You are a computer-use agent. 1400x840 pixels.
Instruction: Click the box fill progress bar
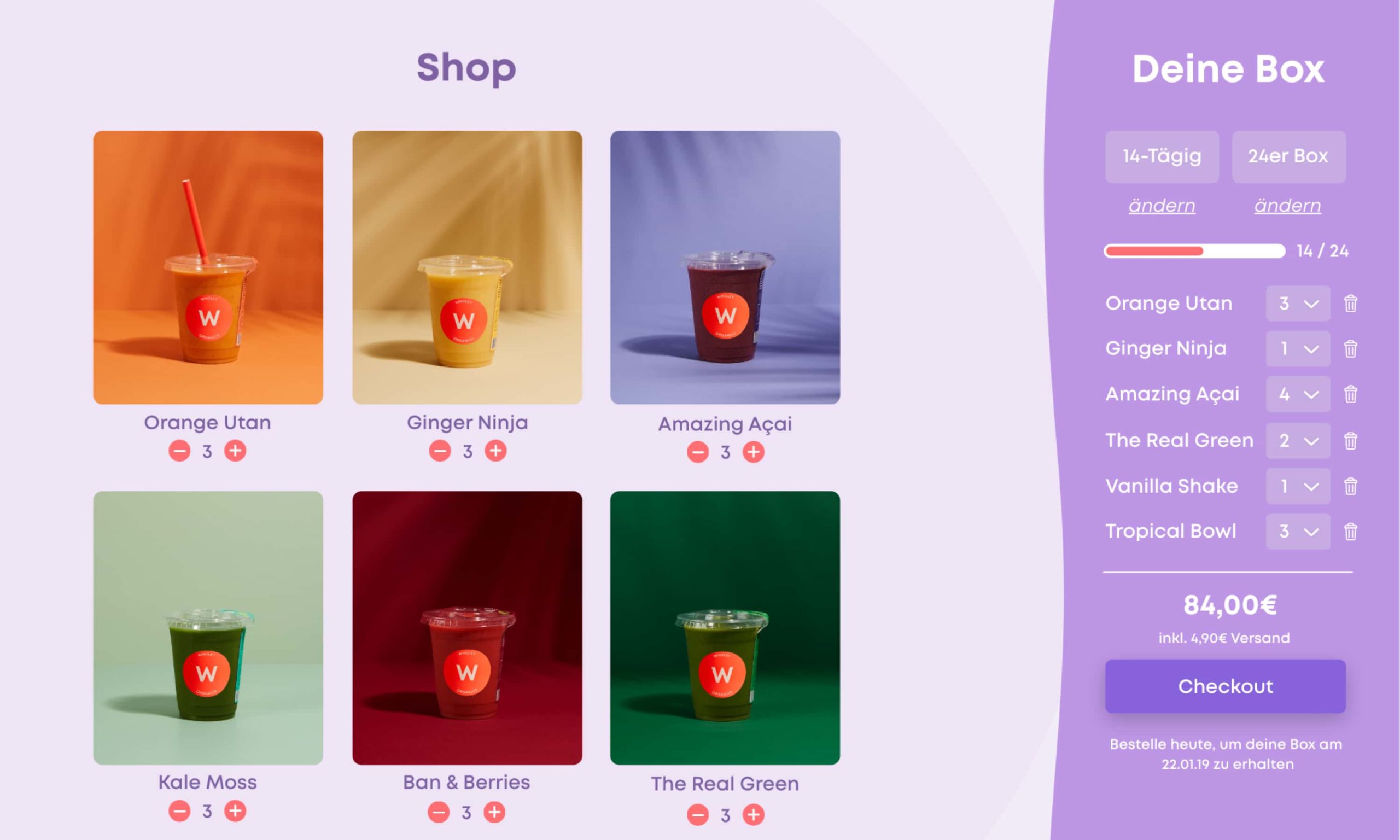pyautogui.click(x=1194, y=251)
